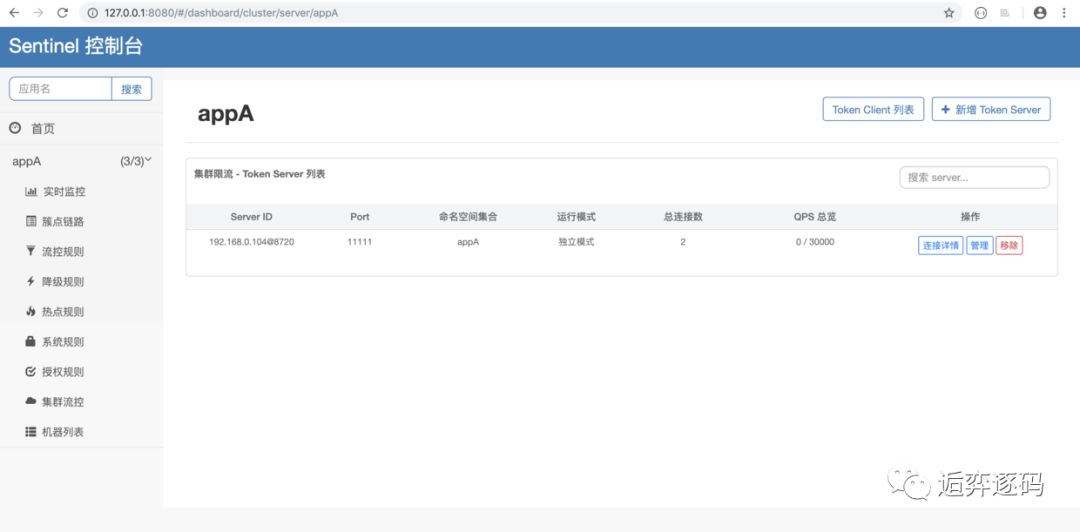Click the 总连接数 column header
Viewport: 1080px width, 532px height.
pos(683,216)
